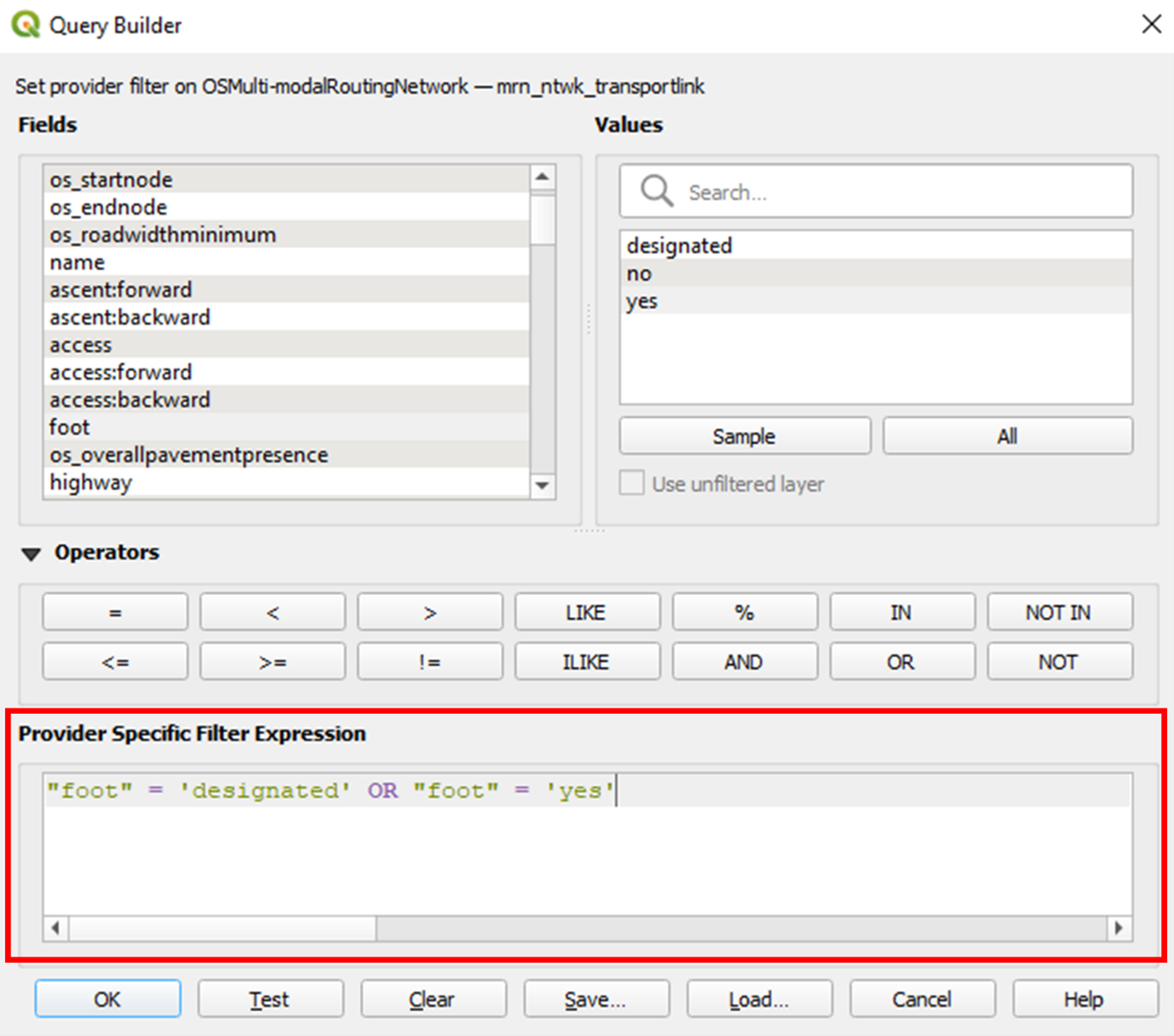Enable Use unfiltered layer checkbox
Screen dimensions: 1174x1036
(x=631, y=484)
